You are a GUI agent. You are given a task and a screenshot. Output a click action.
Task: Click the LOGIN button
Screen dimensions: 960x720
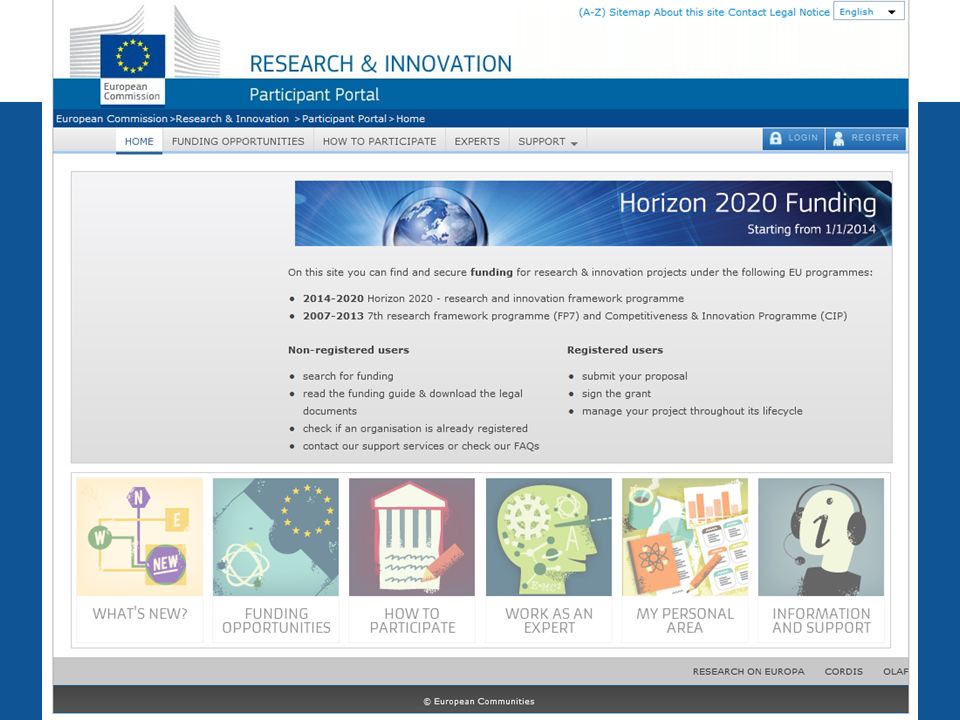793,138
